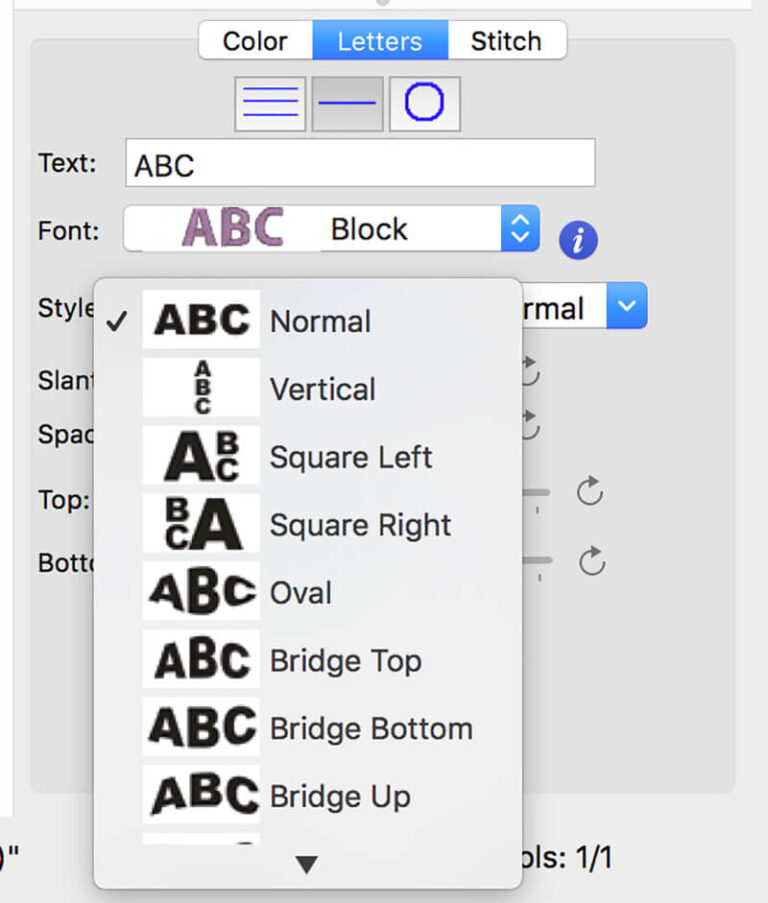The height and width of the screenshot is (903, 768).
Task: Click the down triangle to show more styles
Action: [306, 861]
